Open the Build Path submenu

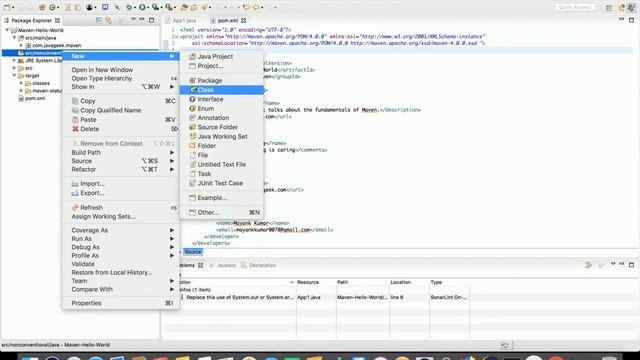click(x=121, y=153)
